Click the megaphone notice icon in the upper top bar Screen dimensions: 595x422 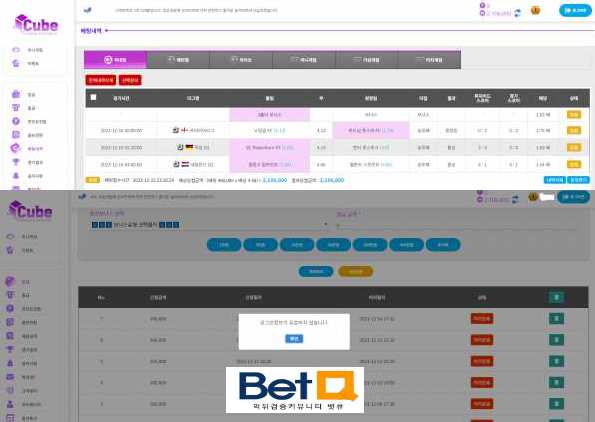pos(88,10)
